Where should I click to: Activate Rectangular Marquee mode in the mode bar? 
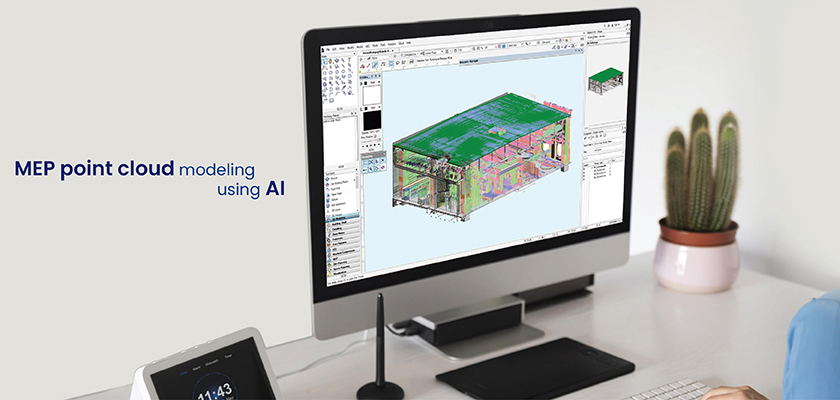(391, 64)
